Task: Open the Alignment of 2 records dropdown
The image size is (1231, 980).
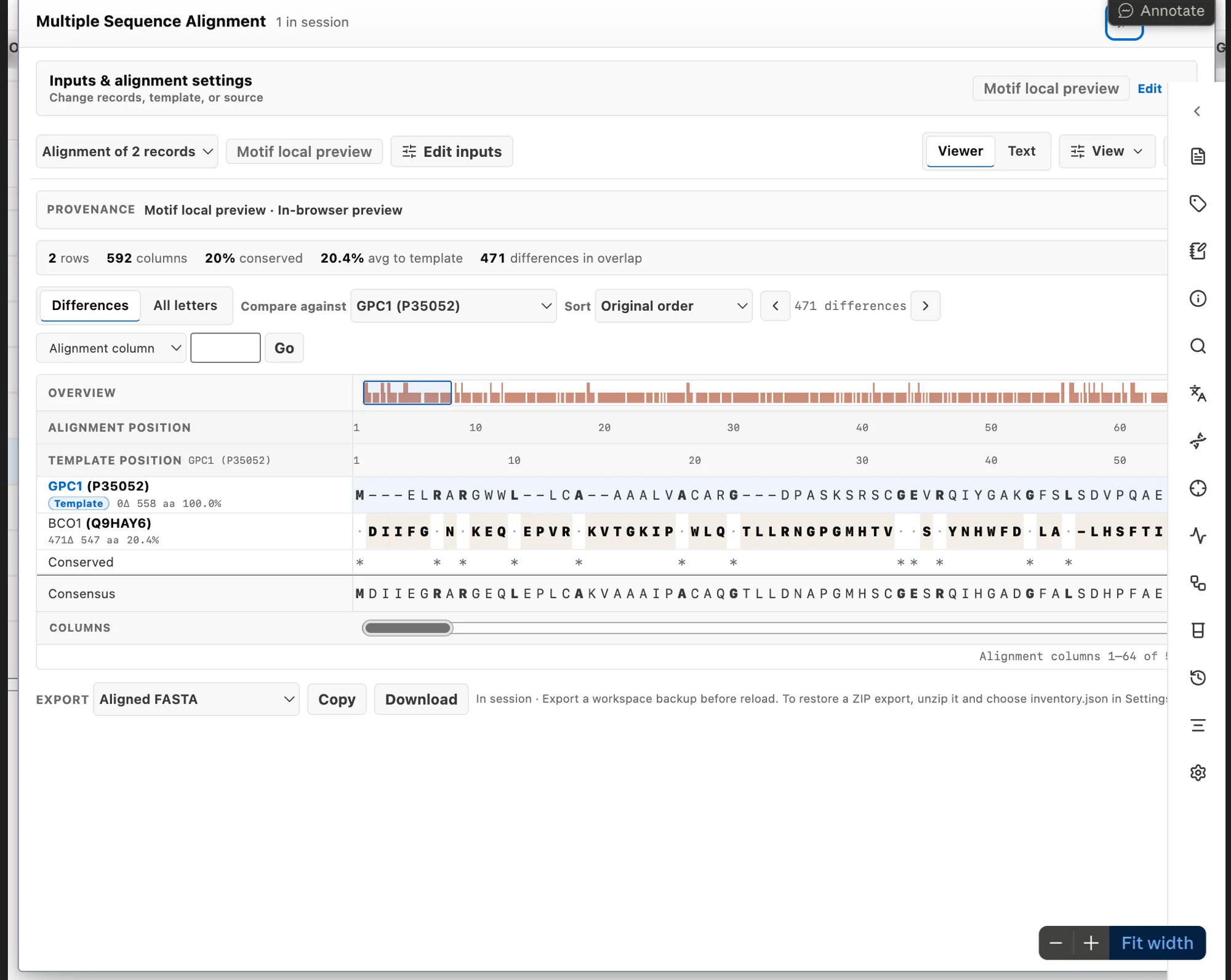Action: [127, 151]
